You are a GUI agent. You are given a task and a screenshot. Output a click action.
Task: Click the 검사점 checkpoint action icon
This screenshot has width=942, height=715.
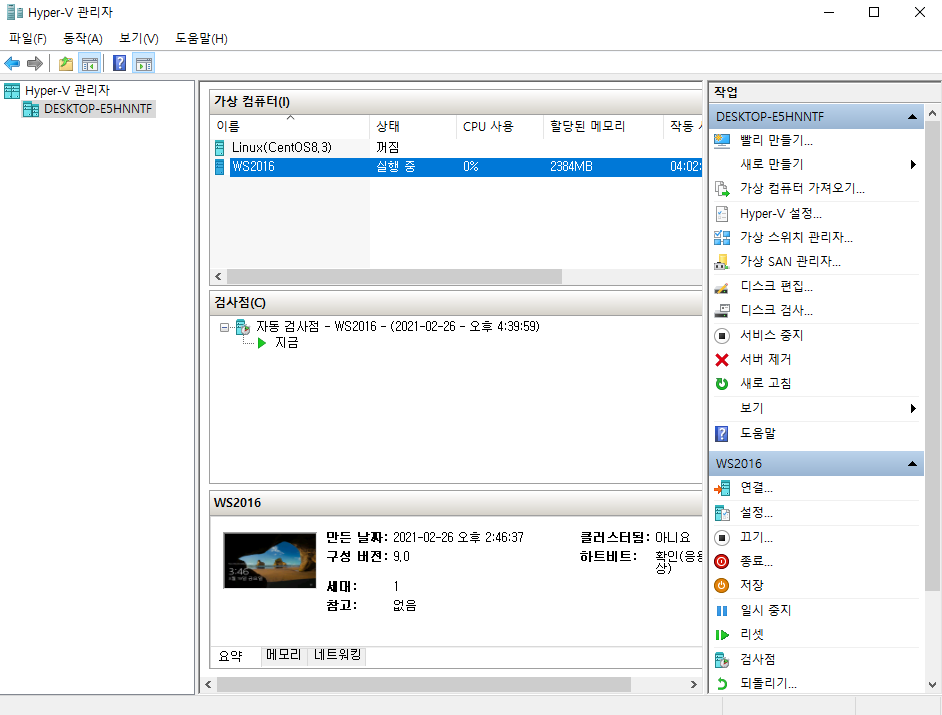[722, 660]
